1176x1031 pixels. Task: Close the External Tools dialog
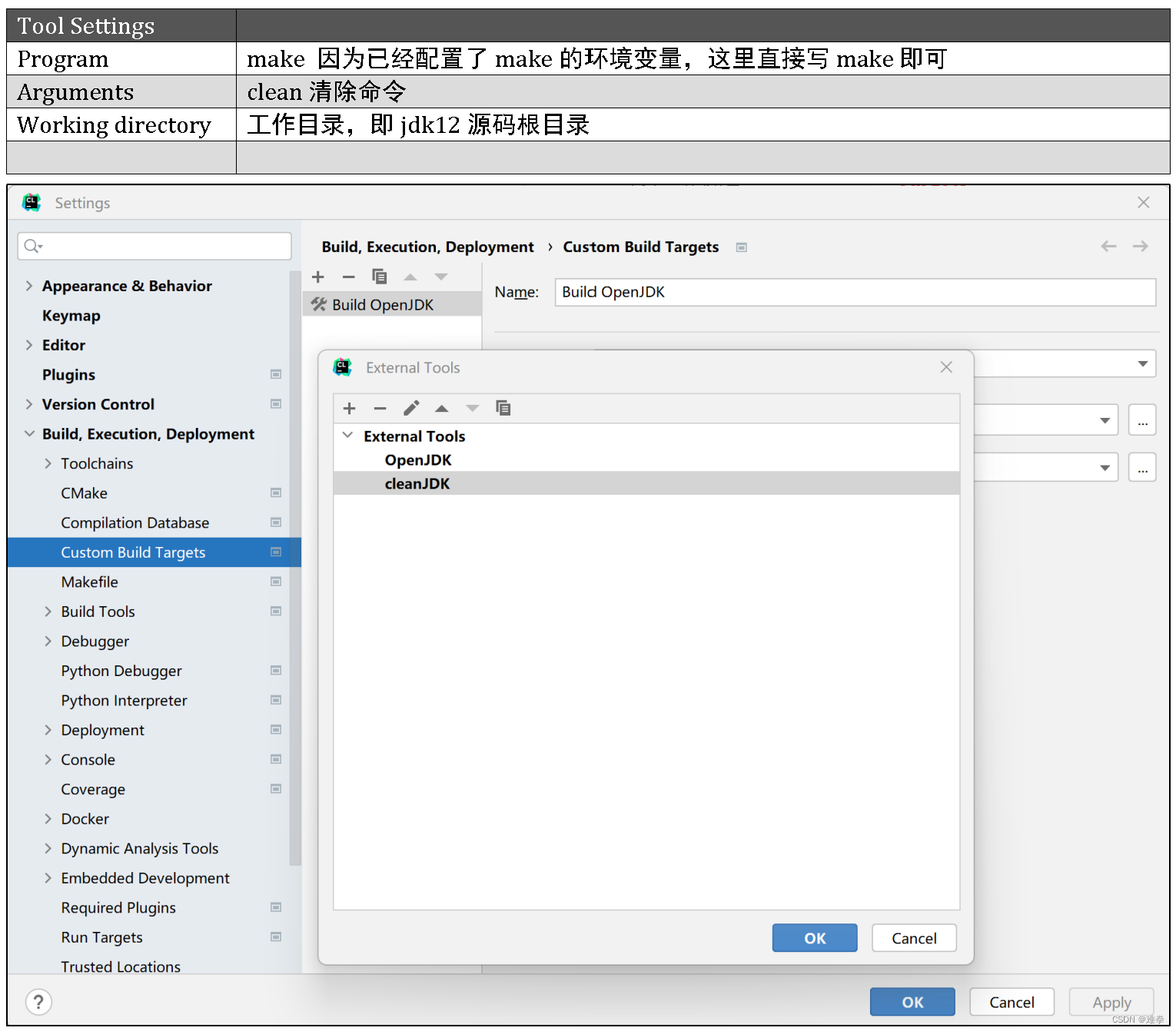point(946,367)
